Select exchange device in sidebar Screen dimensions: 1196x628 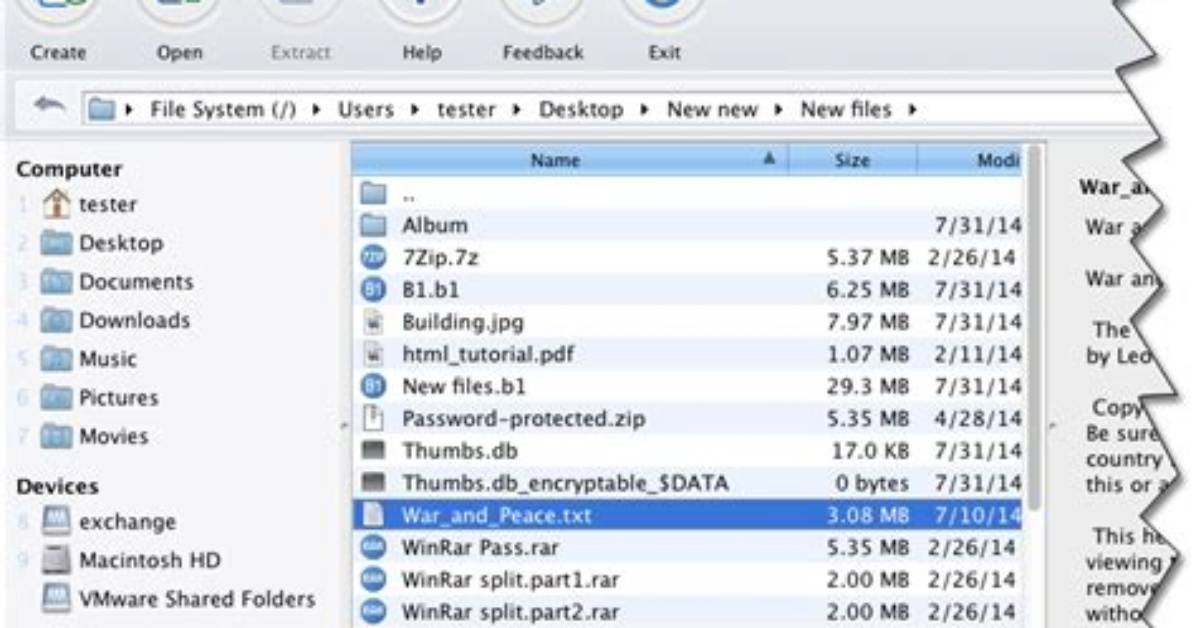click(x=108, y=522)
